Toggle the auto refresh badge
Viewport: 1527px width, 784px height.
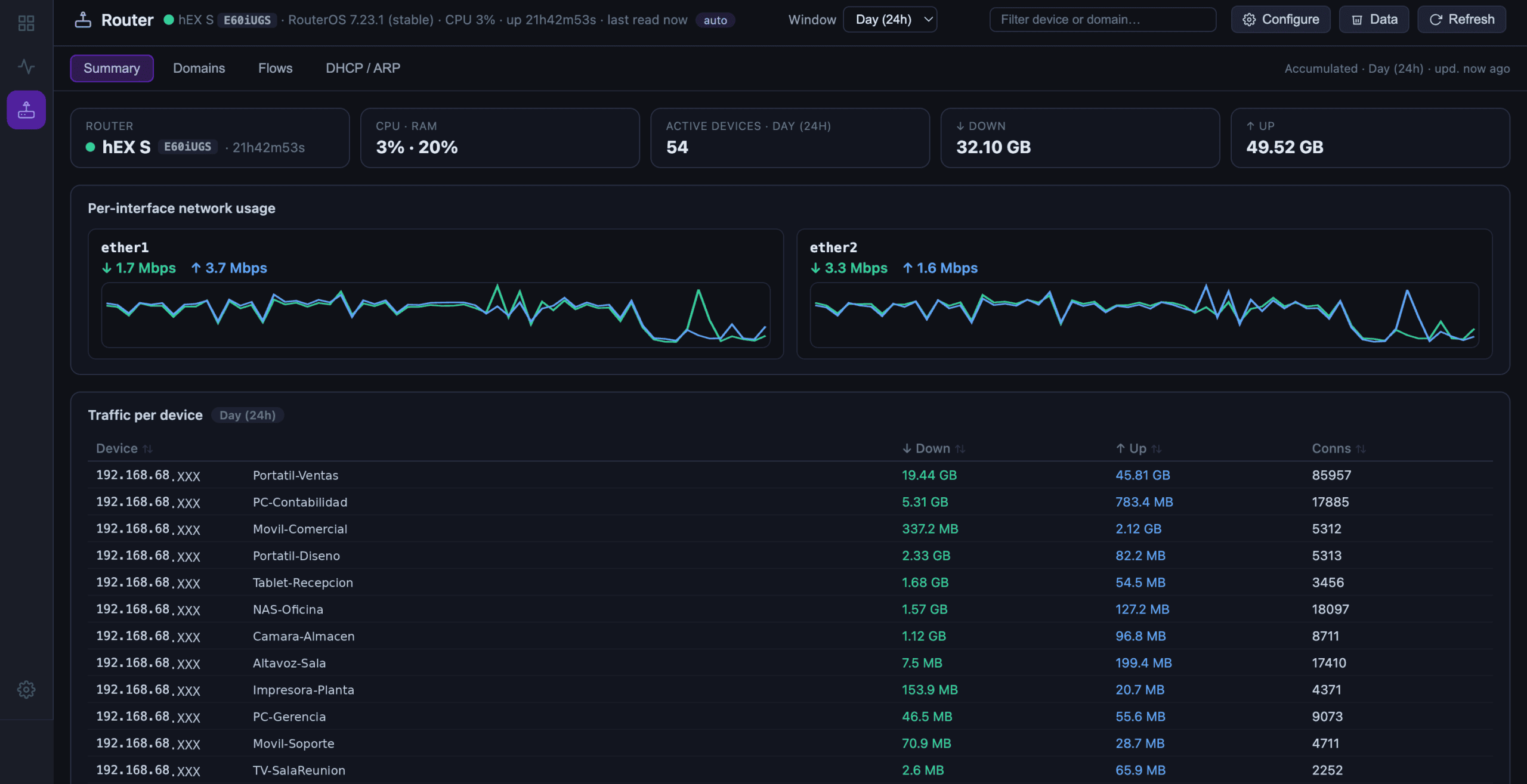(715, 20)
